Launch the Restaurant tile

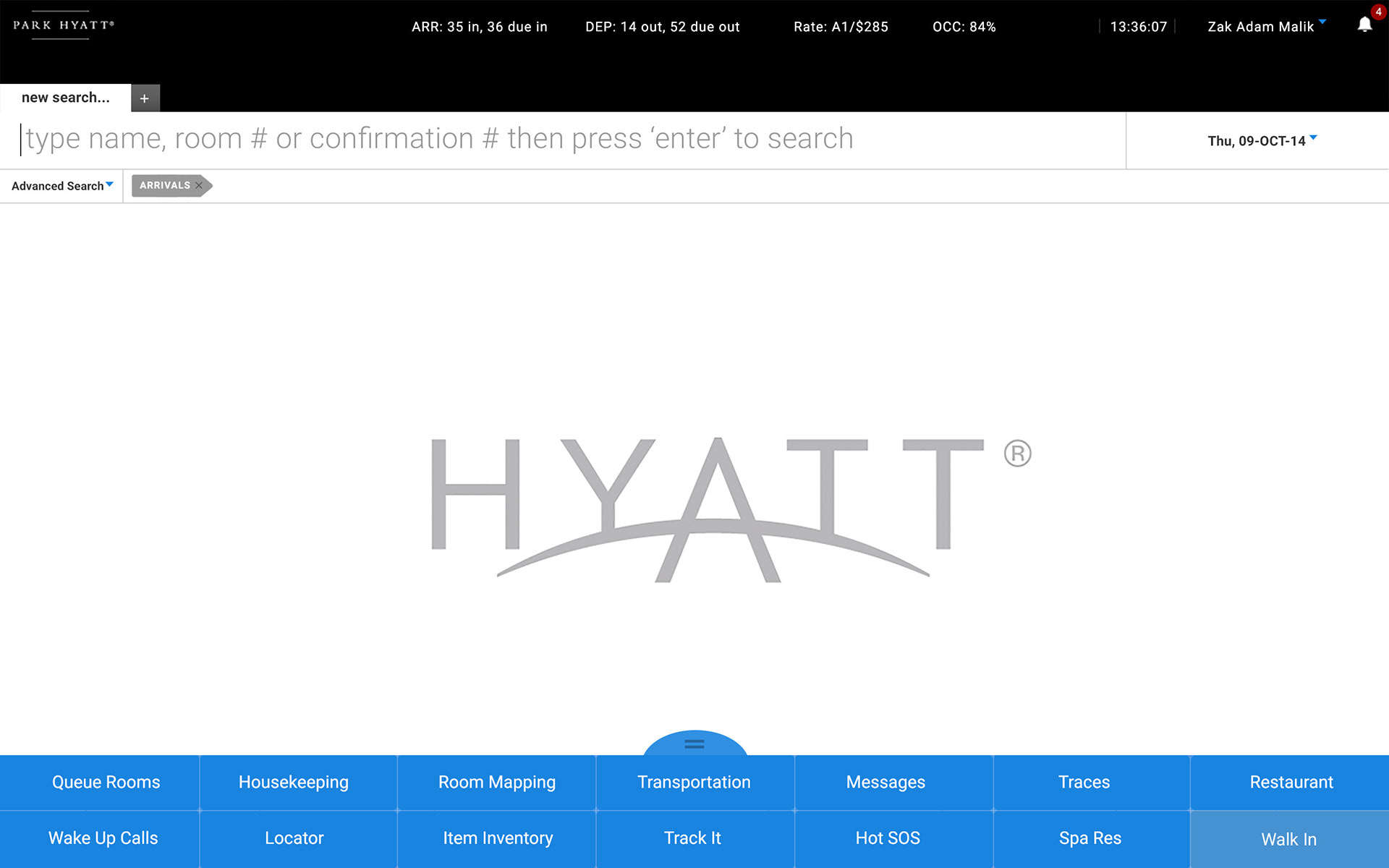(1290, 783)
